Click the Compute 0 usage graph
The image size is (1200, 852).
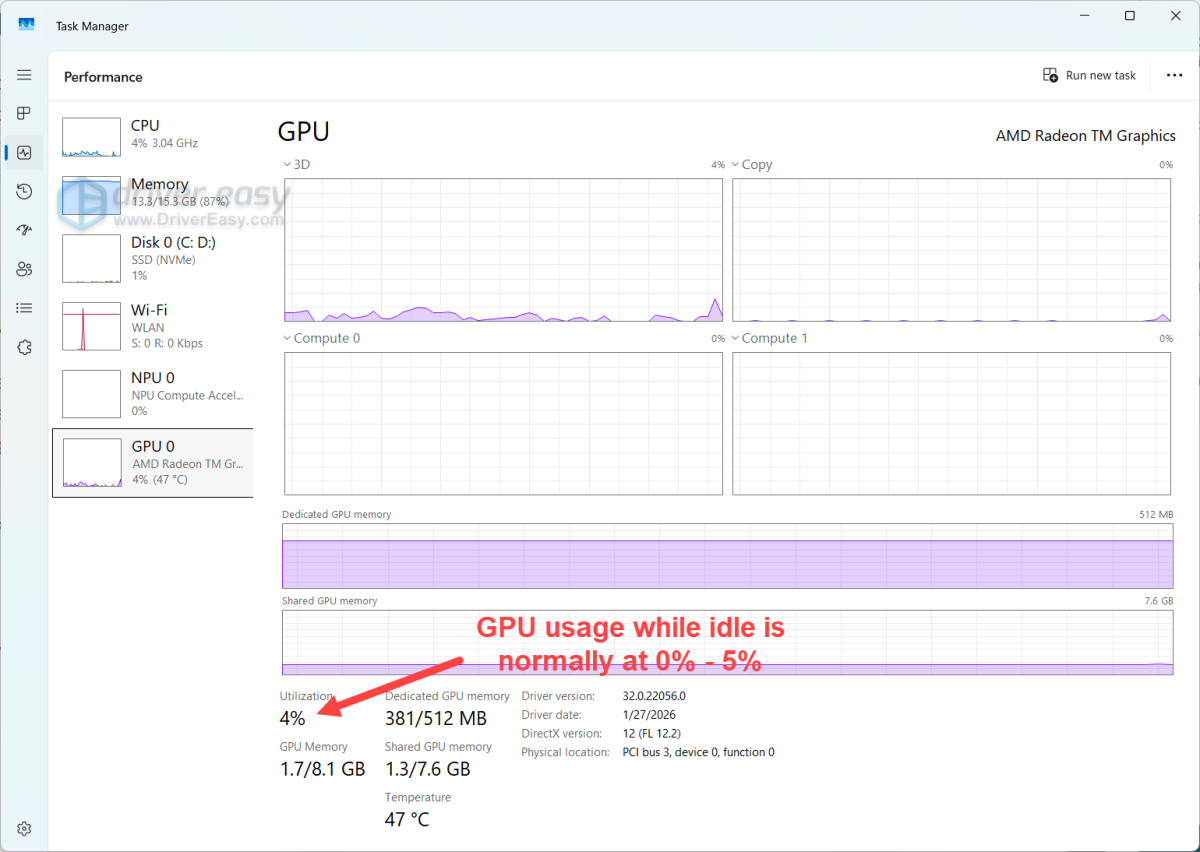coord(503,424)
